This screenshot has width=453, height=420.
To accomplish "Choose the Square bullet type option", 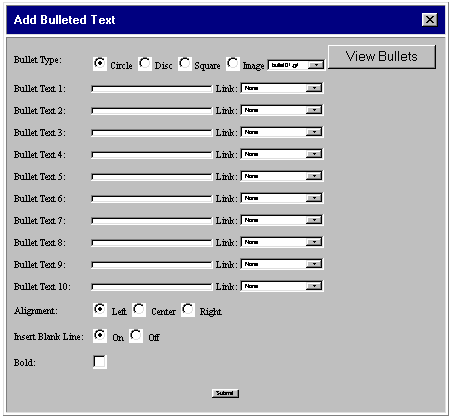I will click(185, 63).
